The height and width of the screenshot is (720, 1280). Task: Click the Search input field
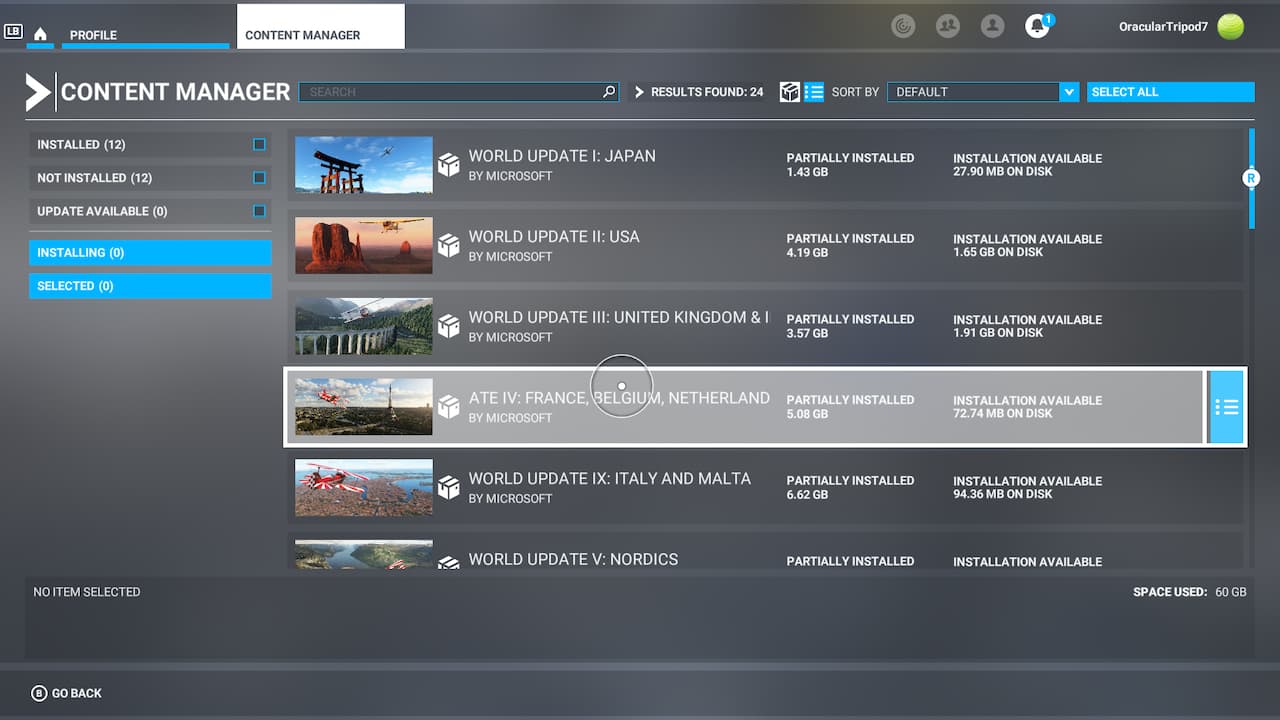459,92
